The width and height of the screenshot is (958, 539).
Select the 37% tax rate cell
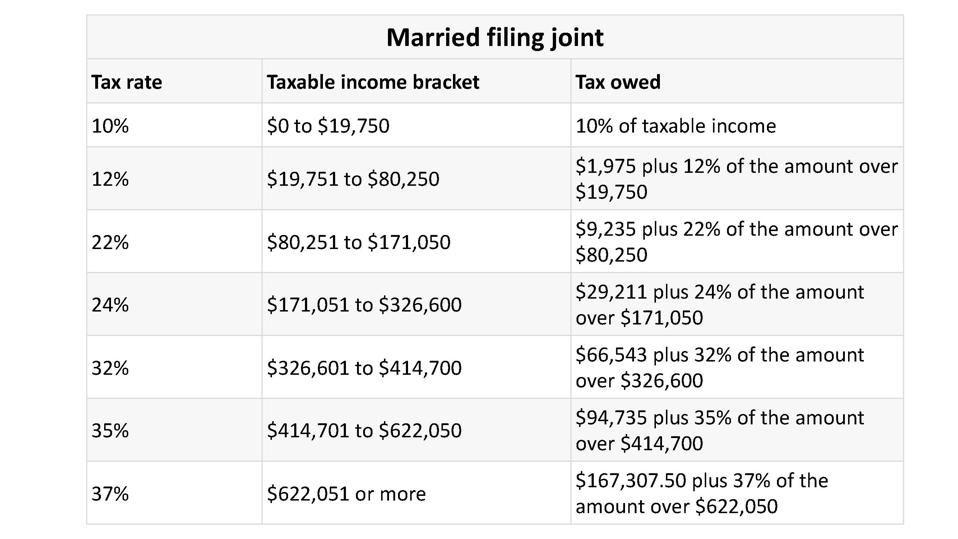pos(110,493)
